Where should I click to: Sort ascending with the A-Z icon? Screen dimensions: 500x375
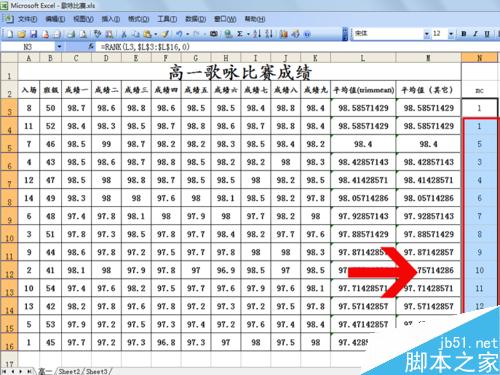tap(256, 34)
